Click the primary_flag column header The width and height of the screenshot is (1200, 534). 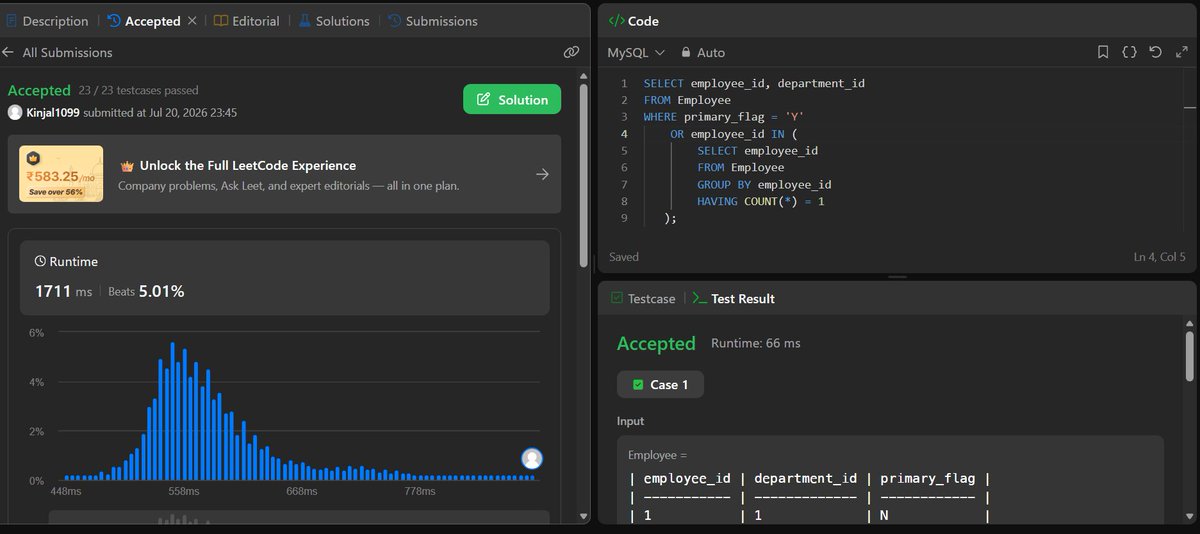pos(927,479)
